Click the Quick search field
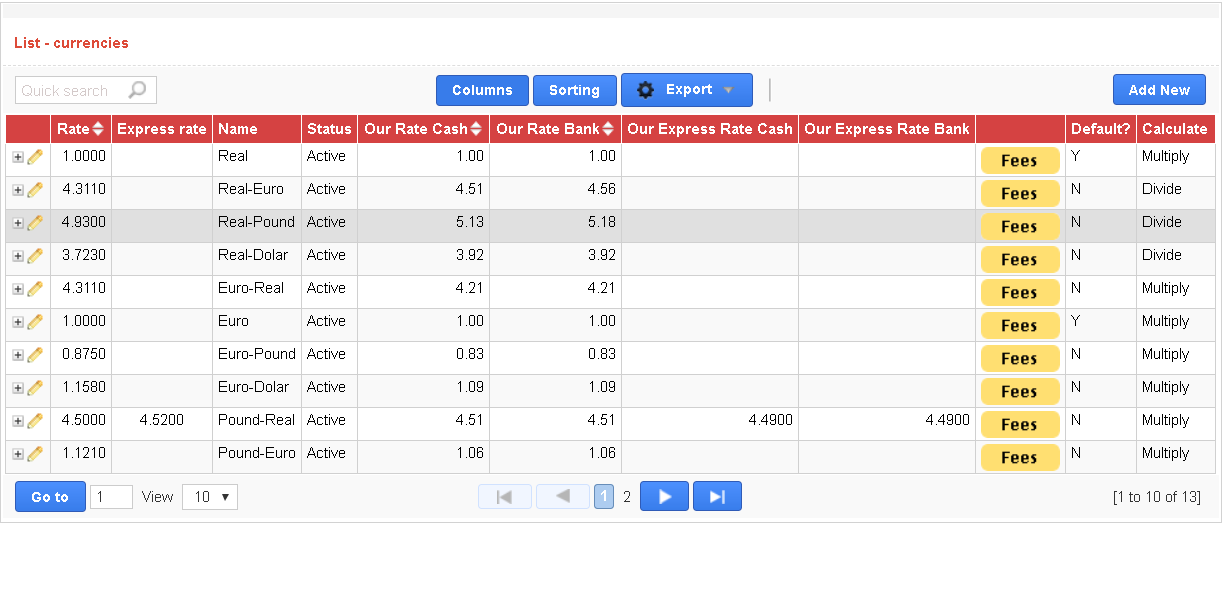 72,91
